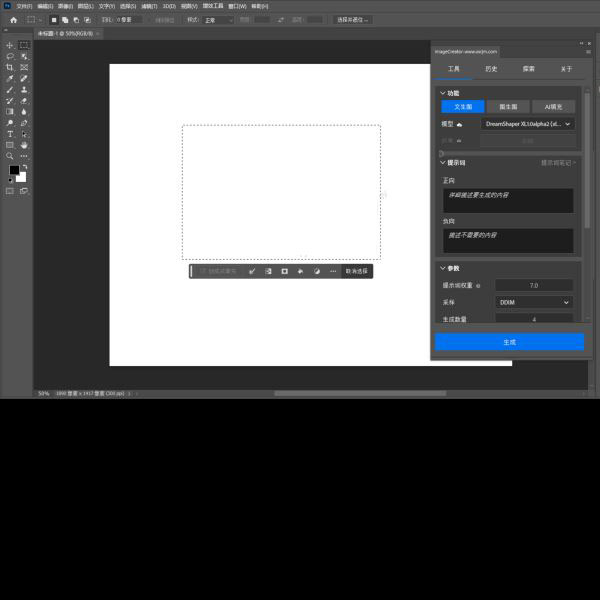Collapse the 功能 section
Image resolution: width=600 pixels, height=600 pixels.
(x=443, y=93)
